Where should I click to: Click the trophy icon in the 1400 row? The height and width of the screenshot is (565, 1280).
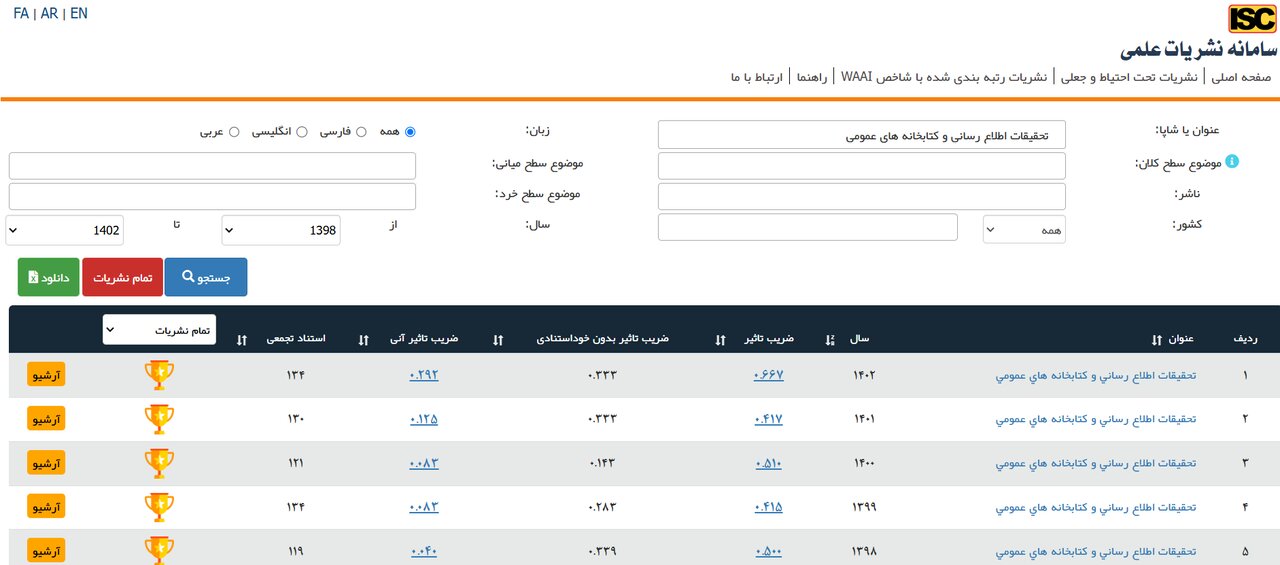click(x=159, y=463)
